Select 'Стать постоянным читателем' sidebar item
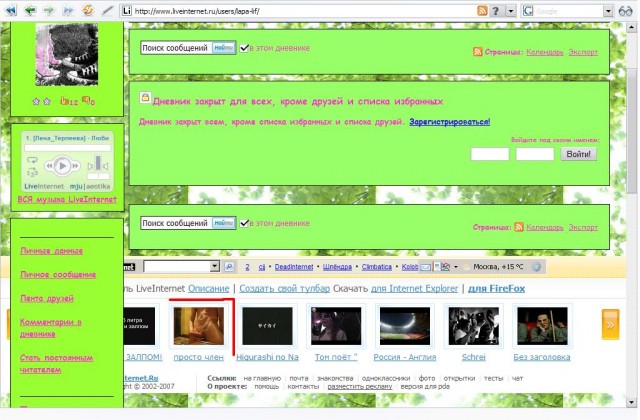Image resolution: width=640 pixels, height=420 pixels. 56,364
